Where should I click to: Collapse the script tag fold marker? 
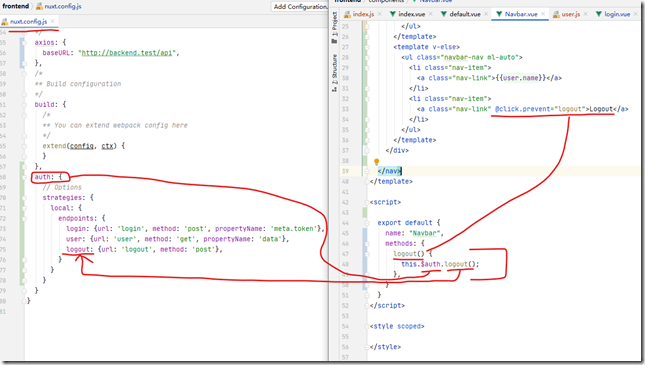click(367, 202)
